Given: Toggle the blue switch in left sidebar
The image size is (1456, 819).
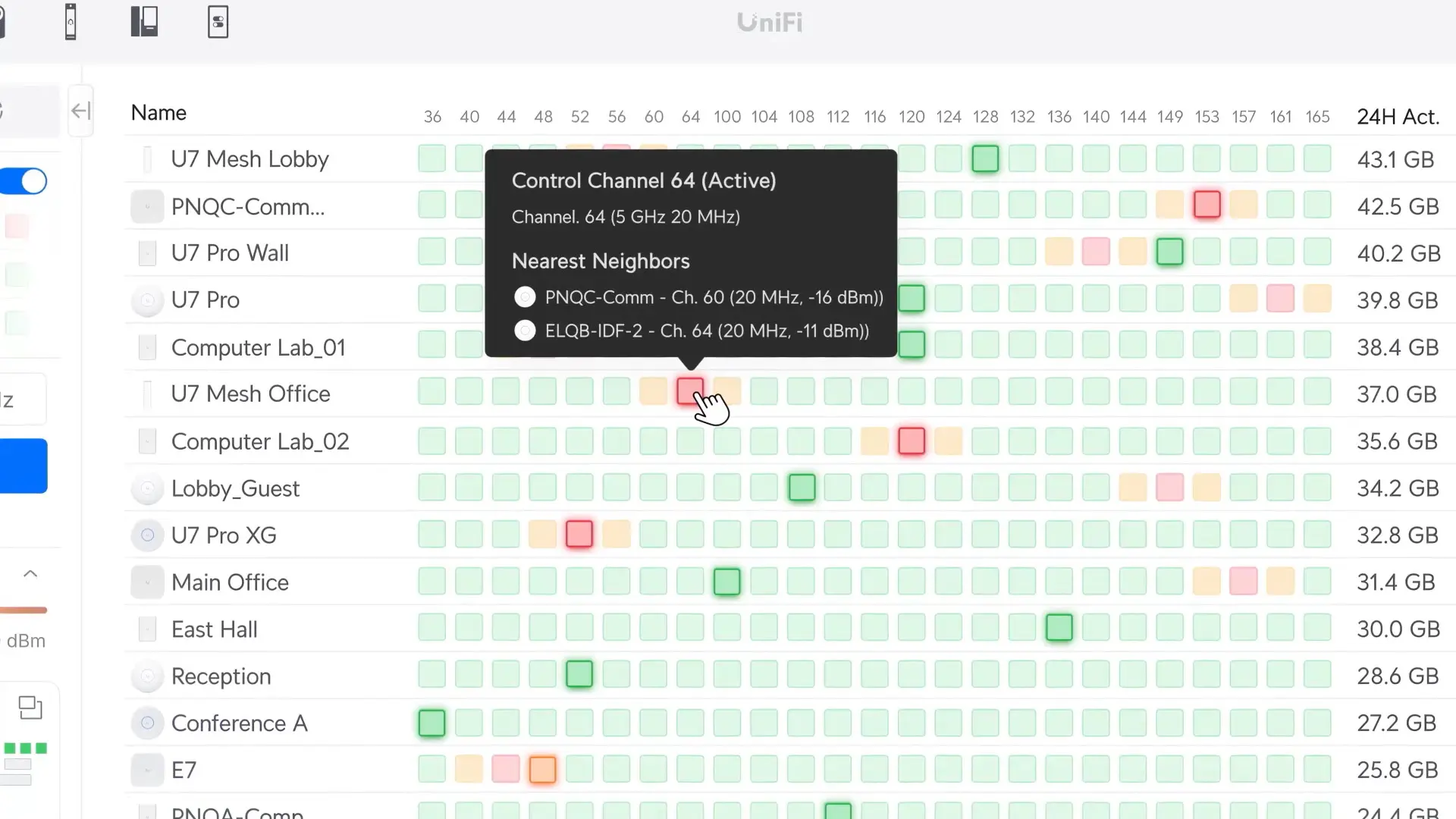Looking at the screenshot, I should (x=24, y=181).
